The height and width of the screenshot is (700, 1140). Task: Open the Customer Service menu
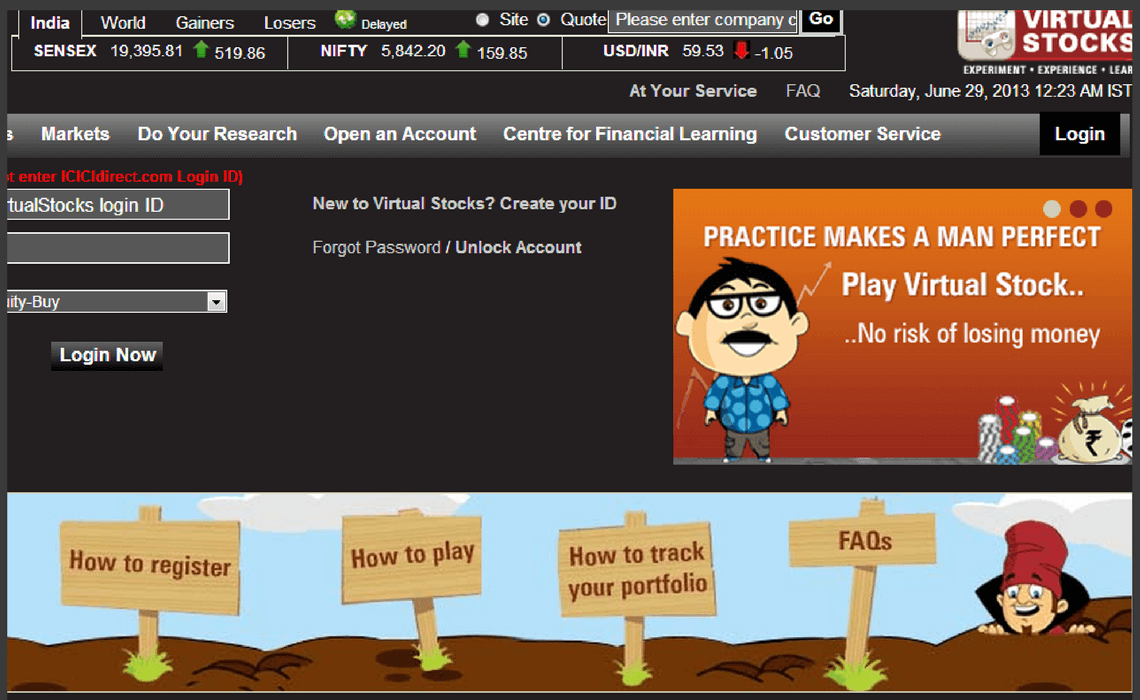[862, 134]
